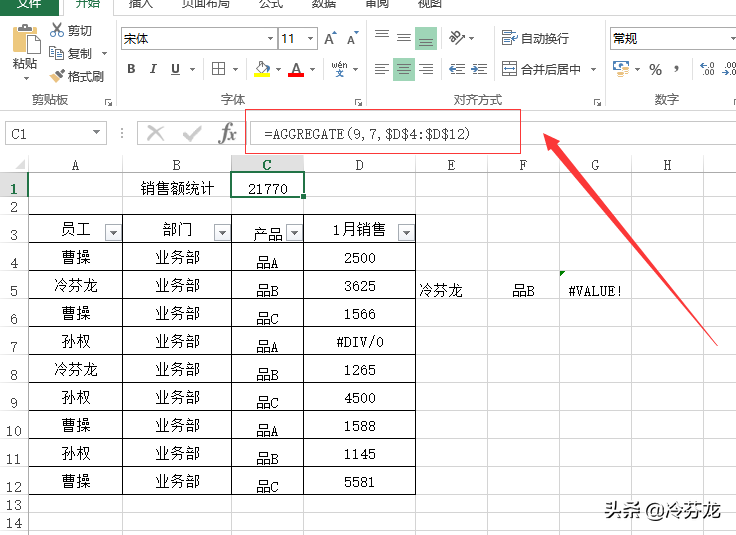Click Merge and Center (合并后居中) button
736x535 pixels.
point(541,69)
